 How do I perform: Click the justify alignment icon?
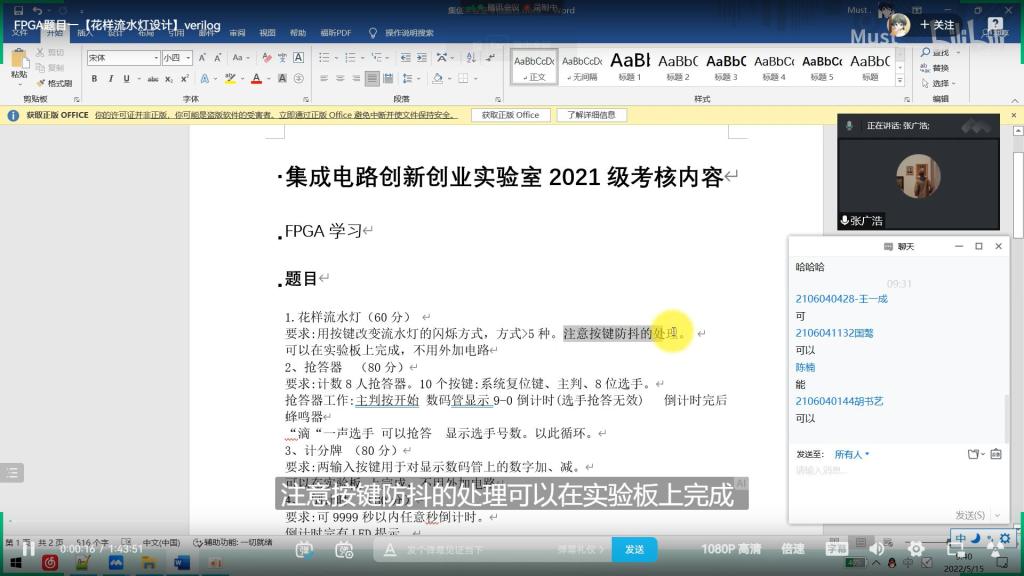click(372, 78)
